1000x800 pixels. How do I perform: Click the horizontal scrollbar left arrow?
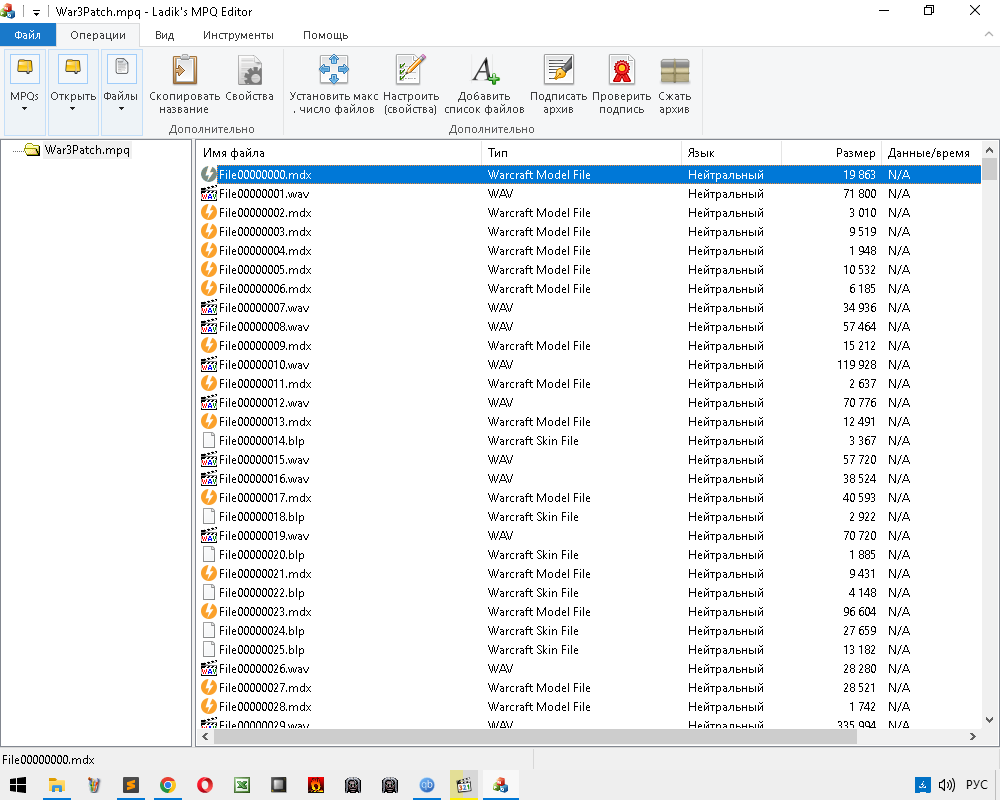[205, 736]
